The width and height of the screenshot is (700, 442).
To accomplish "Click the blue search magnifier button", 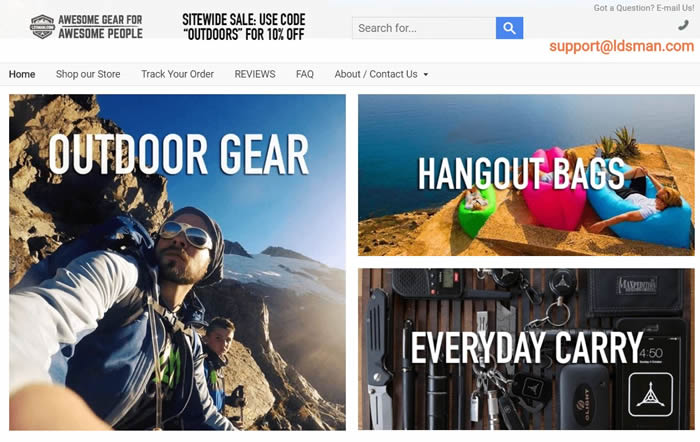I will click(x=509, y=28).
